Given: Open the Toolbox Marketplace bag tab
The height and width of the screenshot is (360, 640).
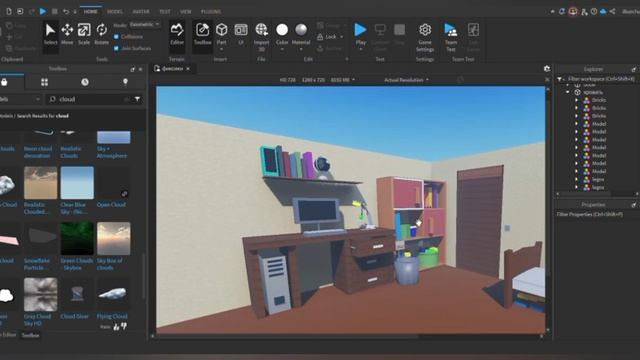Looking at the screenshot, I should coord(4,82).
